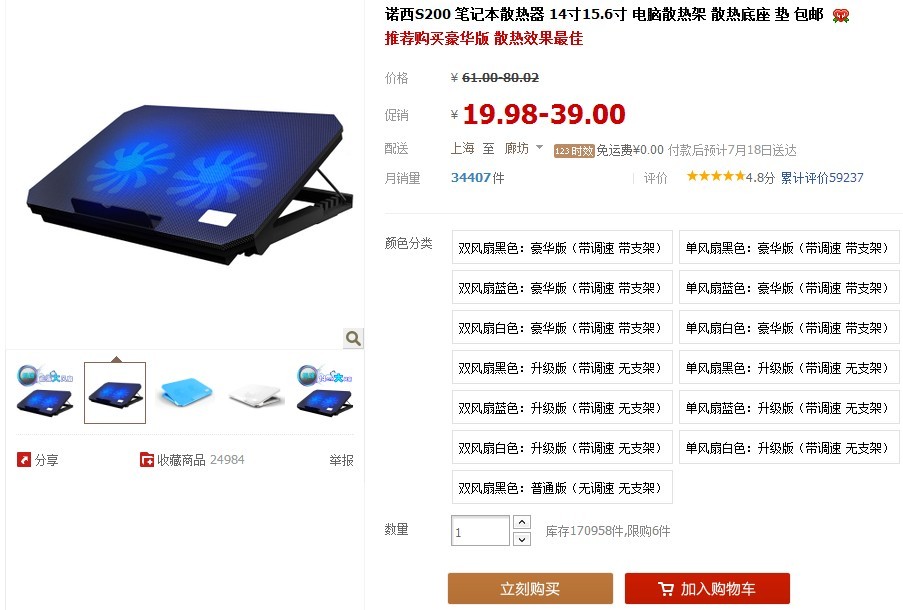The height and width of the screenshot is (610, 903).
Task: Click the 123时效 delivery badge icon
Action: tap(574, 151)
